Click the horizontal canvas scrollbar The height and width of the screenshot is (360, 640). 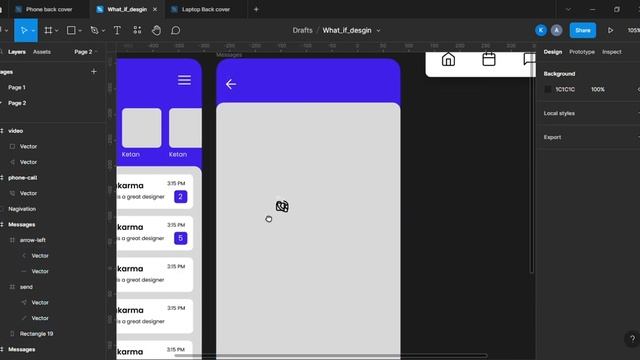point(331,356)
